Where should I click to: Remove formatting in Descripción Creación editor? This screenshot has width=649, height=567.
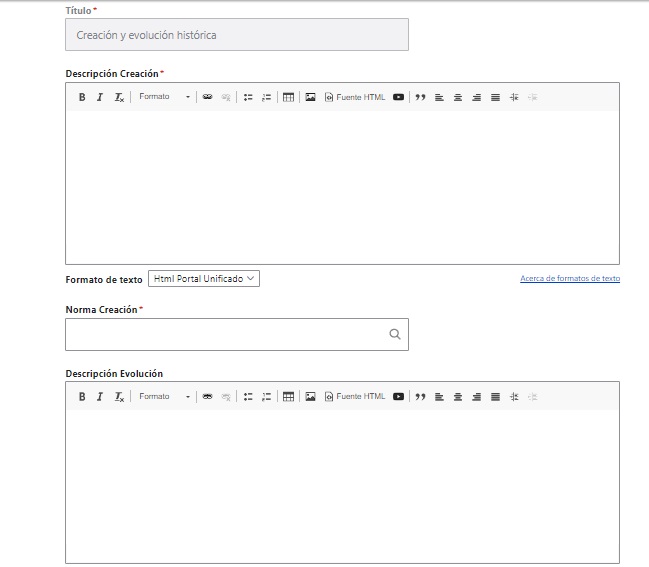point(119,97)
